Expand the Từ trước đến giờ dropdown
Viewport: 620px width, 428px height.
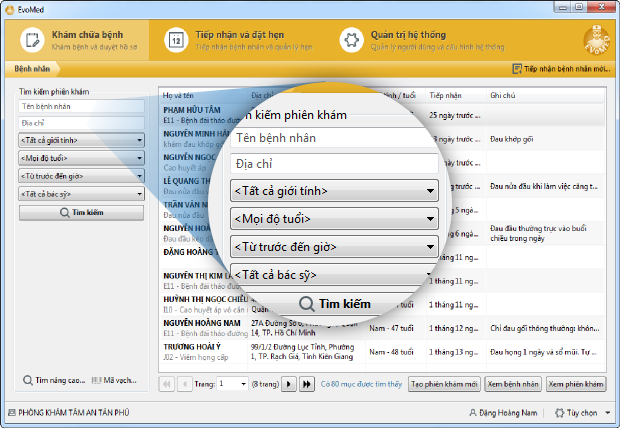click(x=81, y=176)
